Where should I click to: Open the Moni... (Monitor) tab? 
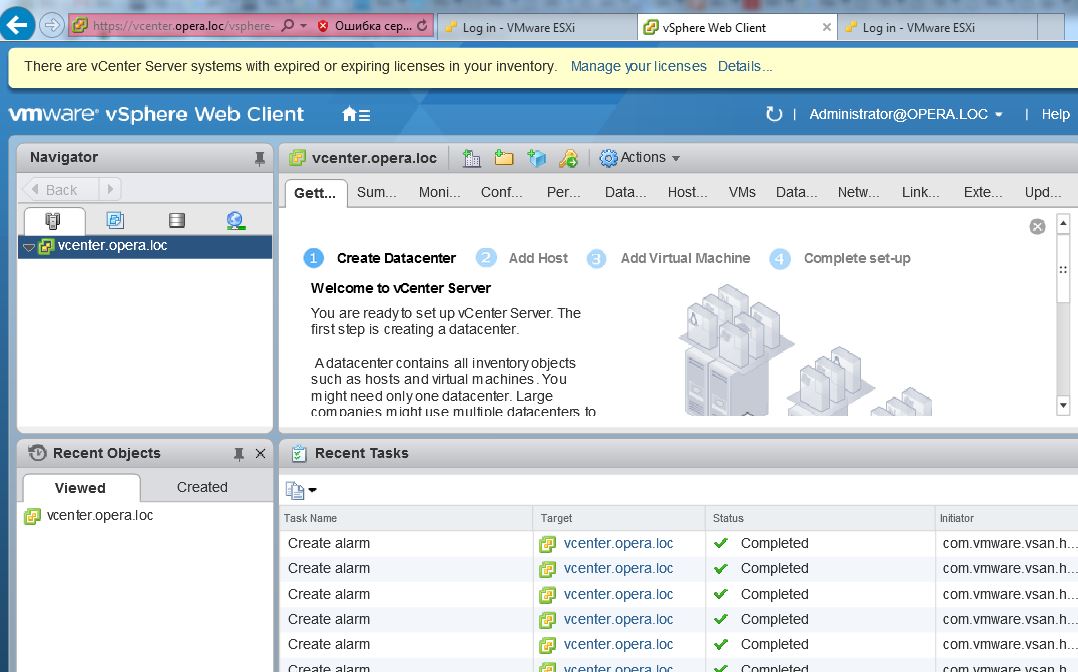tap(440, 193)
